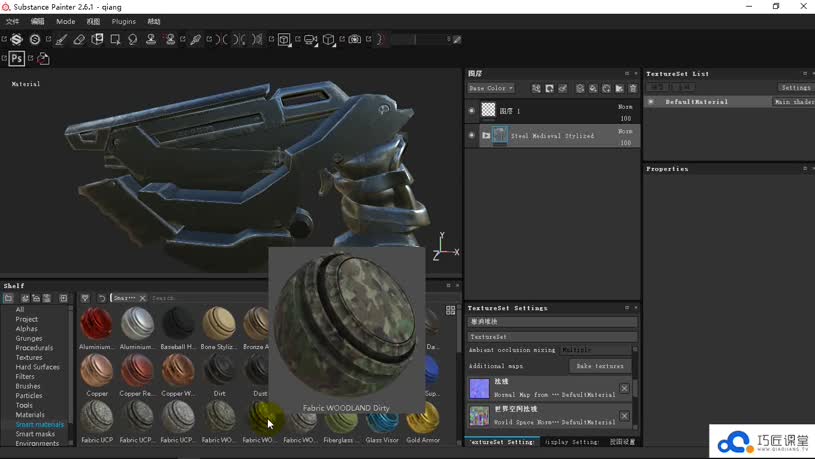
Task: Open the 帮助 menu
Action: (x=154, y=21)
